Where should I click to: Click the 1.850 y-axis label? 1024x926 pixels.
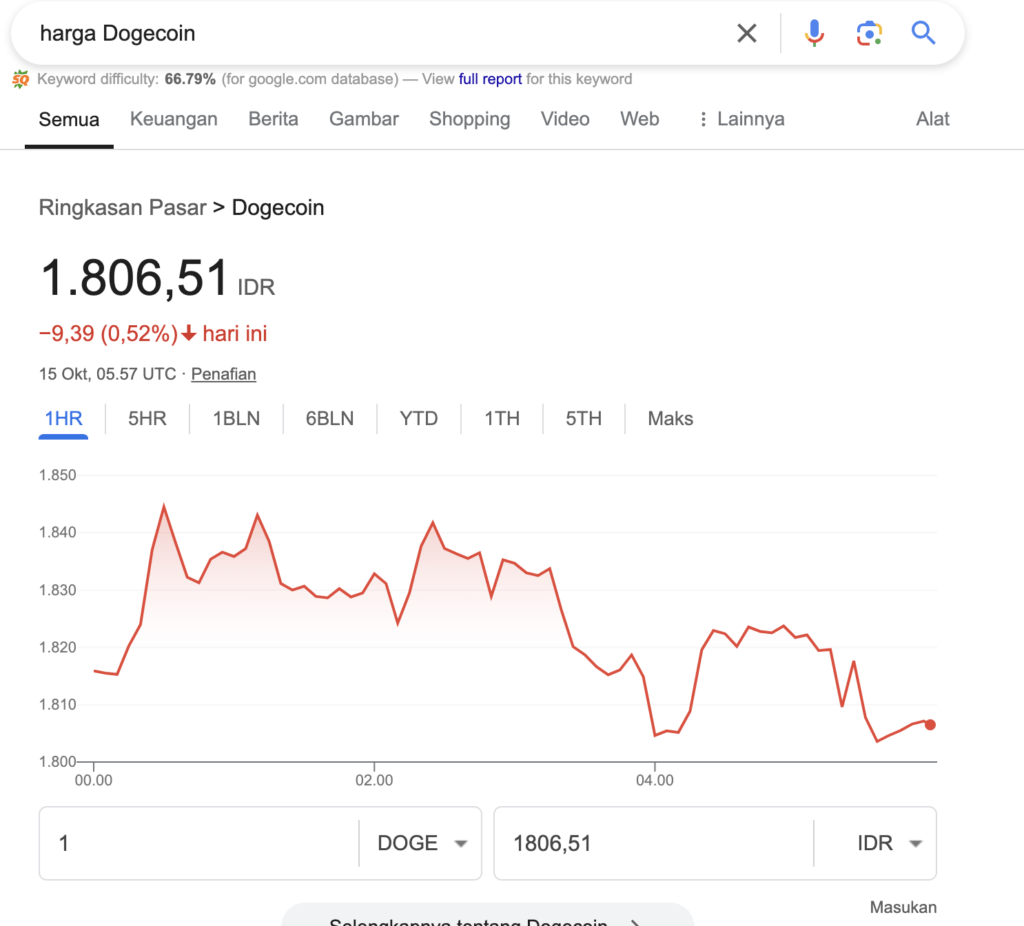57,475
